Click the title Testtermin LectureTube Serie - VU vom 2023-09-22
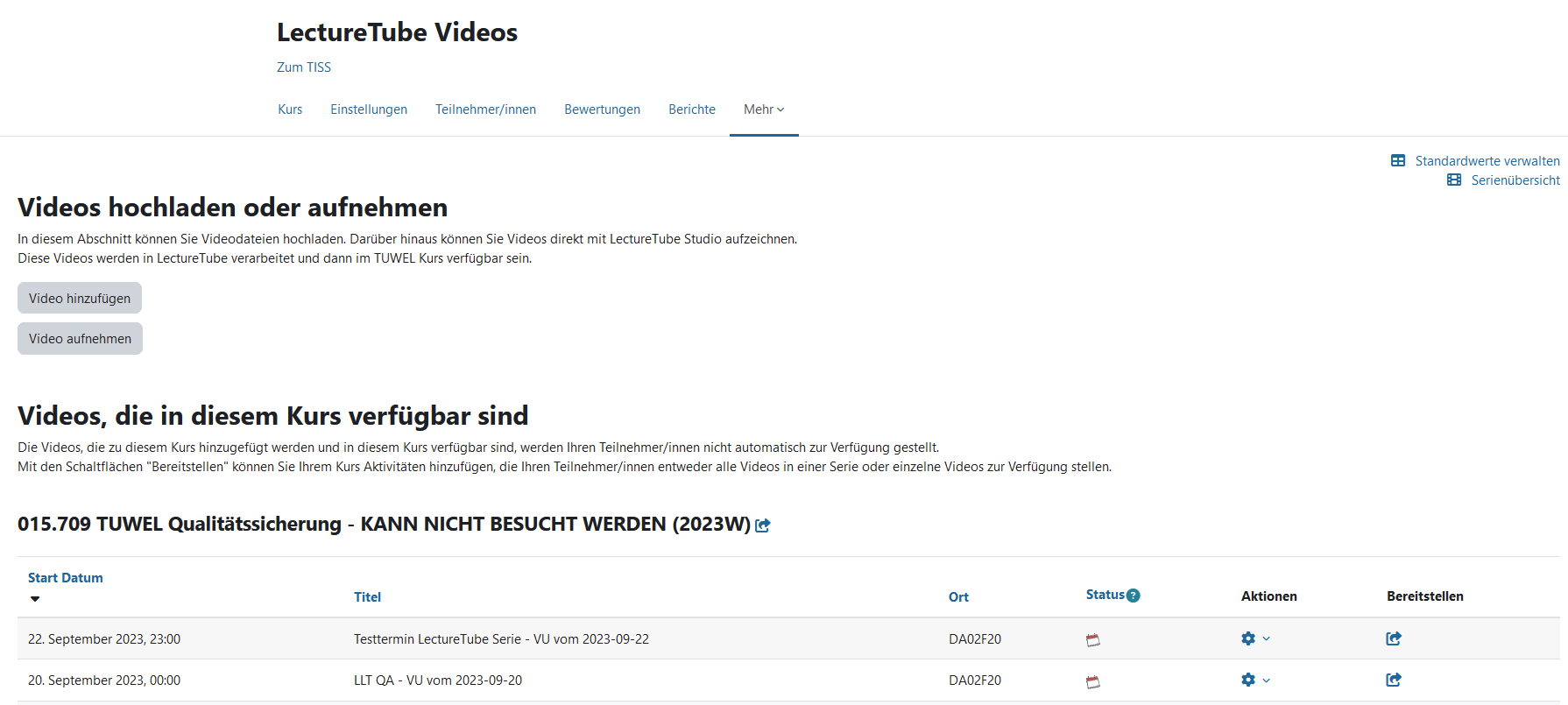Screen dimensions: 1568x705 (x=501, y=639)
